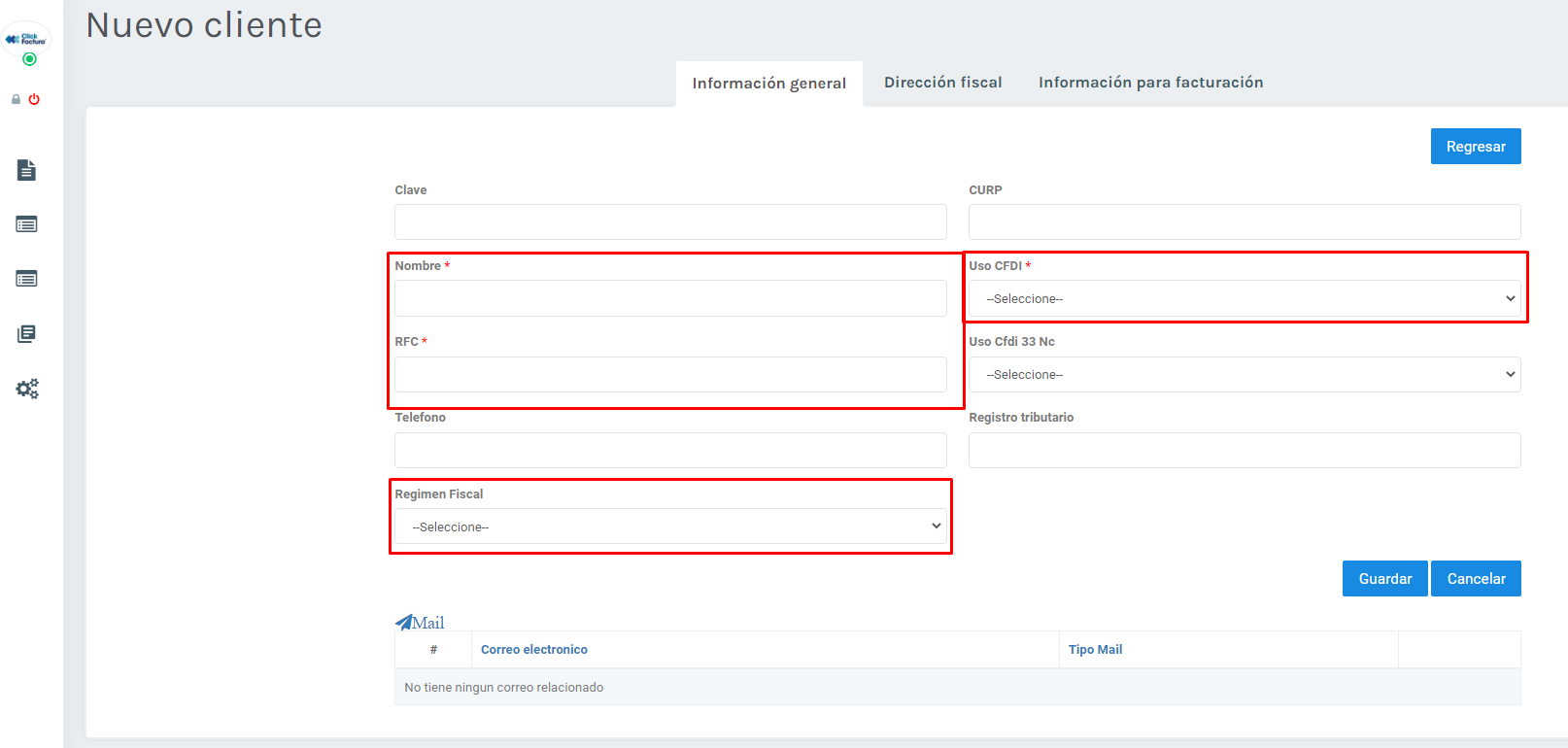Image resolution: width=1568 pixels, height=748 pixels.
Task: Click the lock icon in the sidebar
Action: [16, 99]
